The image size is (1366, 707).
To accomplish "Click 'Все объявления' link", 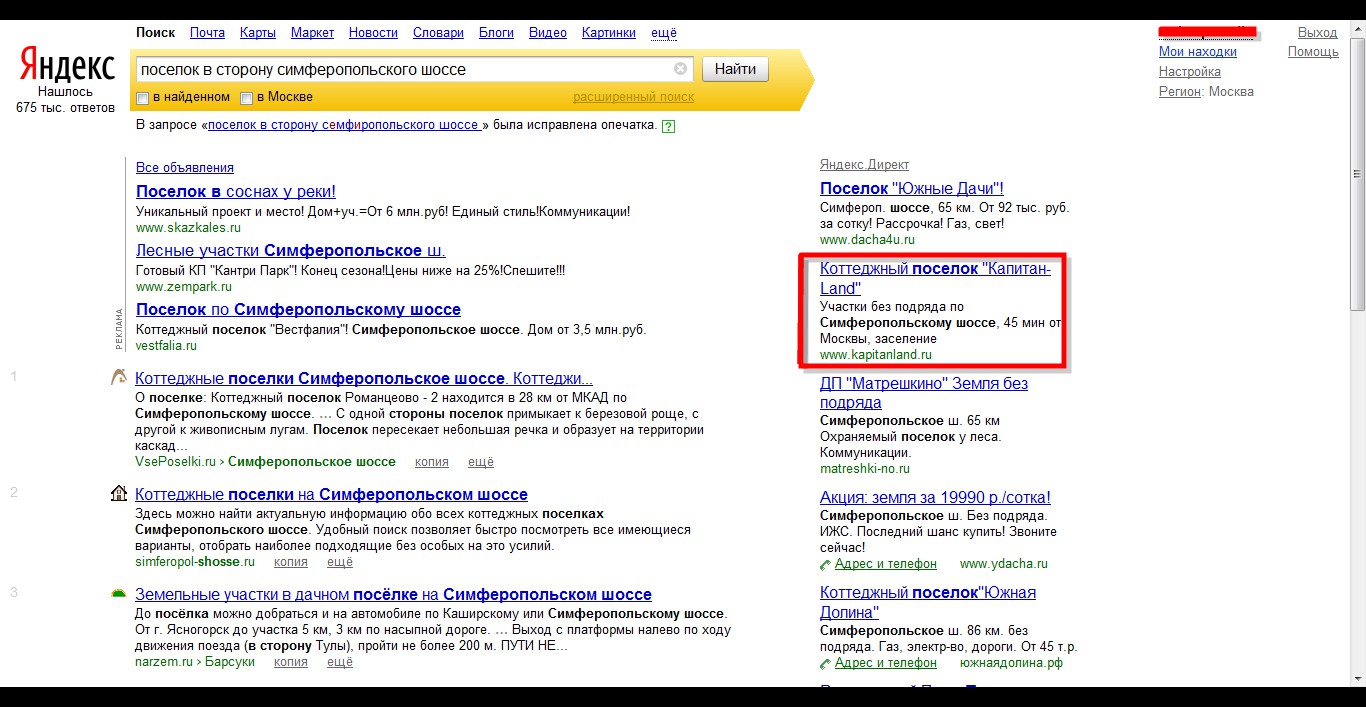I will click(x=185, y=168).
